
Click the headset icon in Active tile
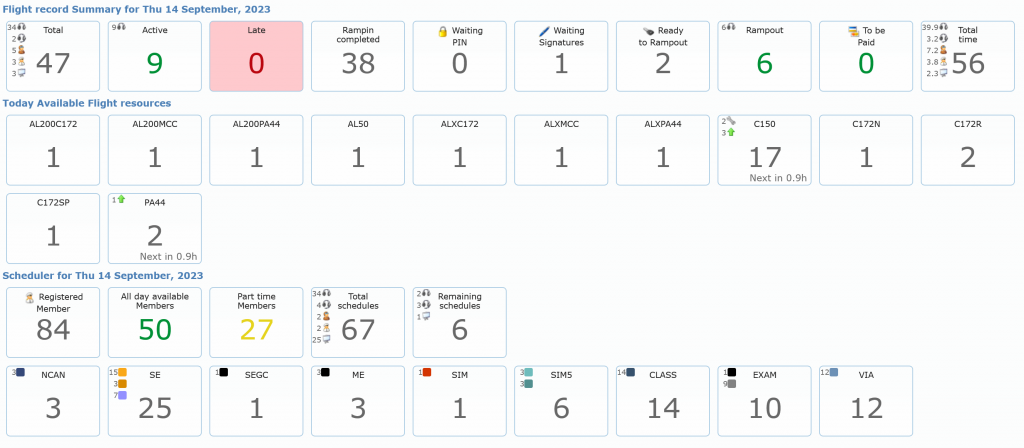(x=121, y=27)
